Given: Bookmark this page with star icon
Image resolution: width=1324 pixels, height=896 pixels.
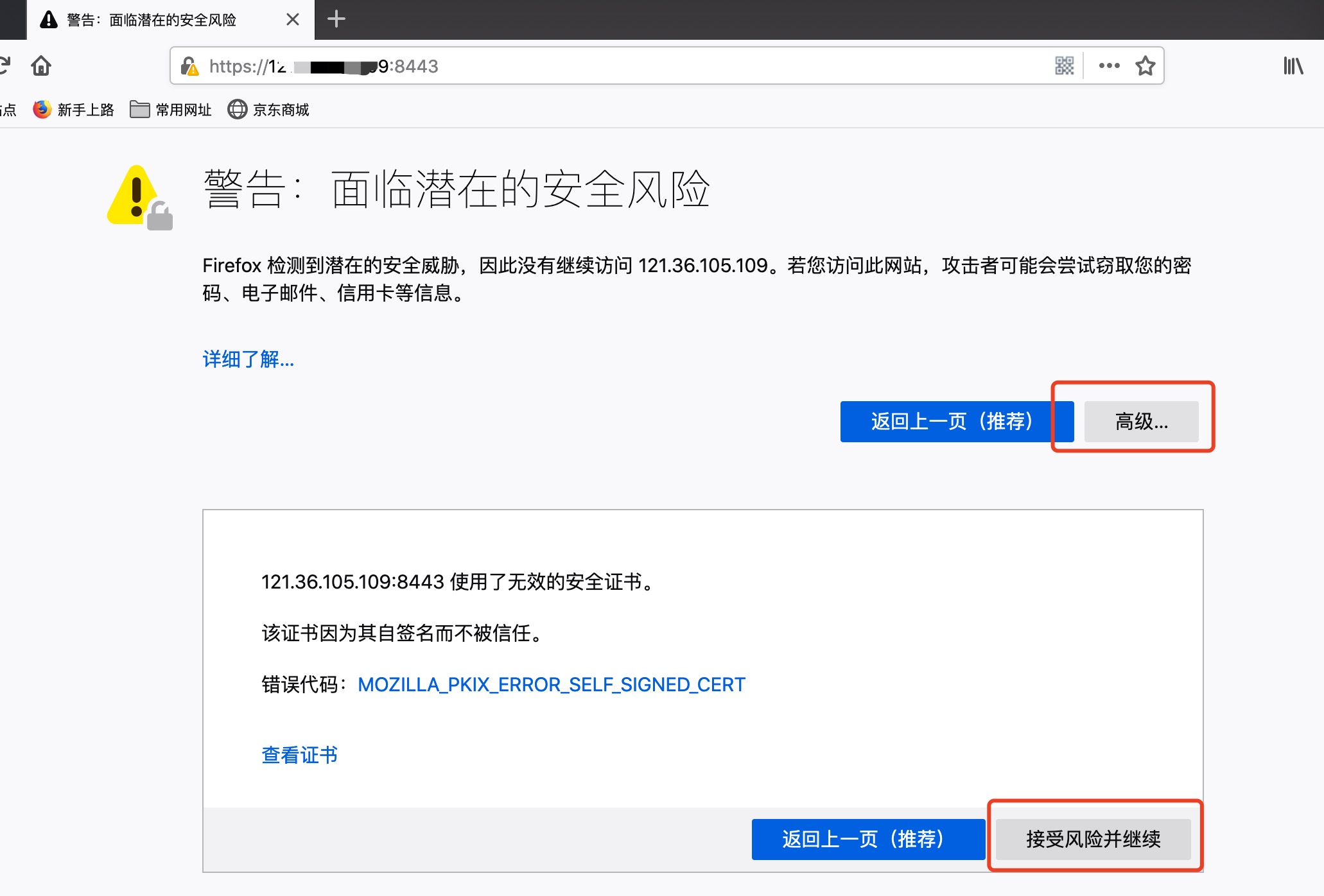Looking at the screenshot, I should pos(1145,65).
